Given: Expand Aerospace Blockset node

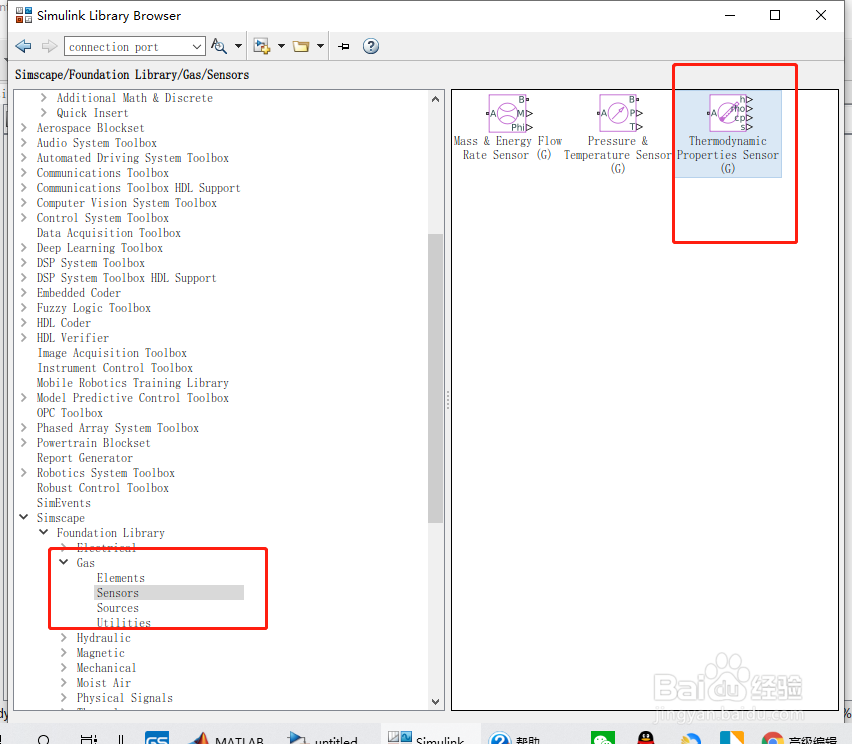Looking at the screenshot, I should click(23, 128).
